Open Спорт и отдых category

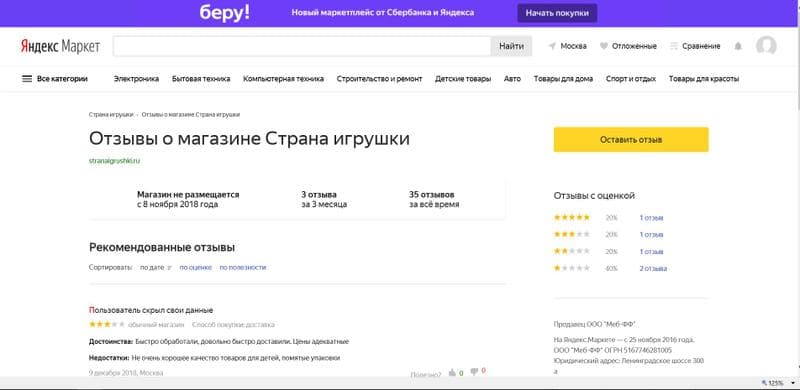pyautogui.click(x=631, y=79)
